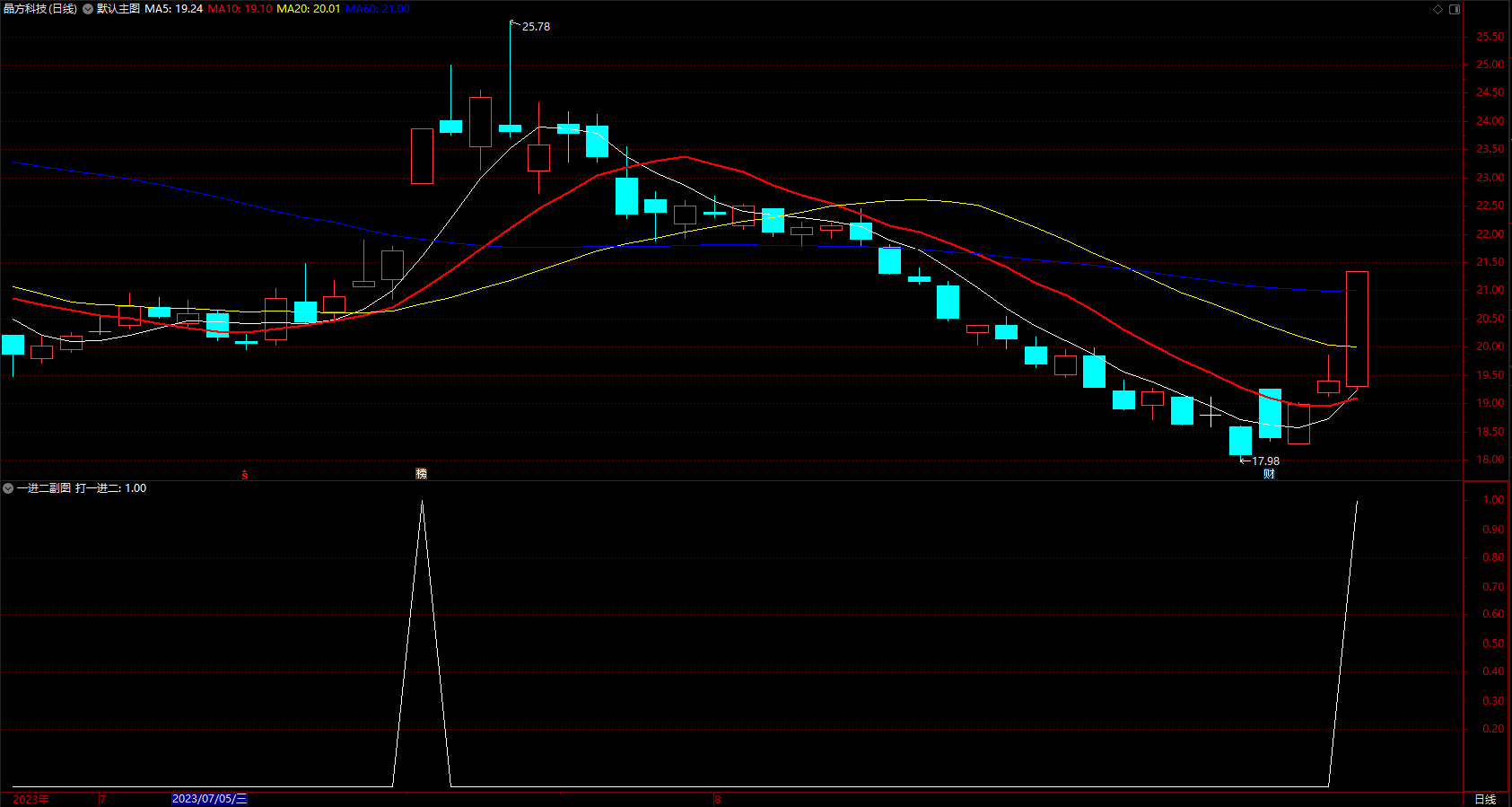
Task: Click the 25.00 price axis label
Action: [x=1490, y=65]
